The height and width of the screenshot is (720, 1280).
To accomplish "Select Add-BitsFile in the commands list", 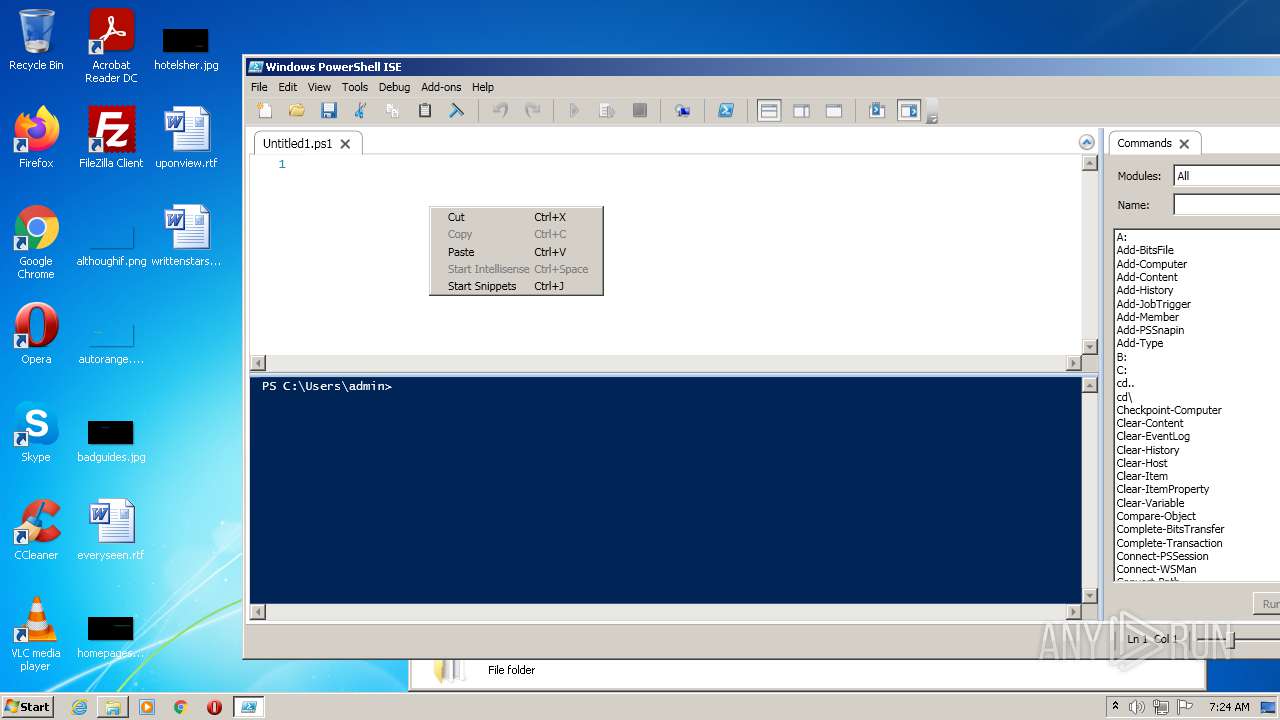I will [1145, 250].
